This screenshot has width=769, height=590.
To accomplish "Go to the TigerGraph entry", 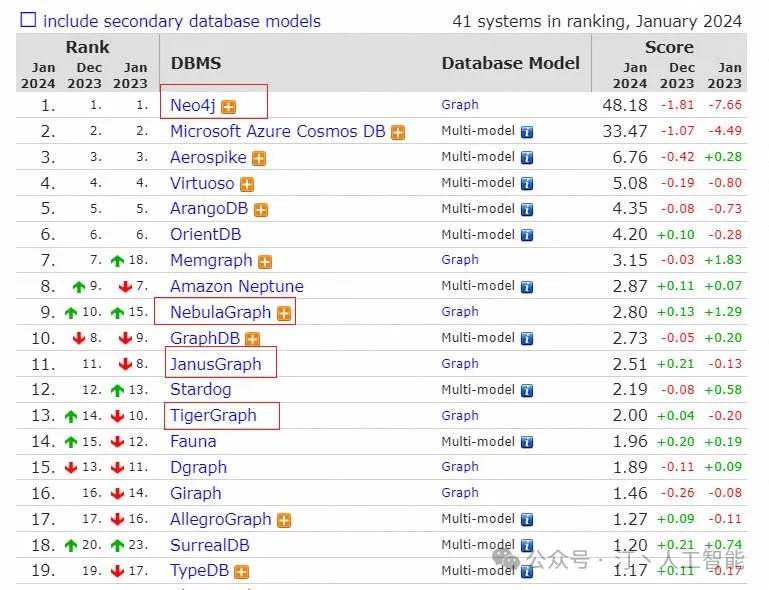I will [213, 415].
